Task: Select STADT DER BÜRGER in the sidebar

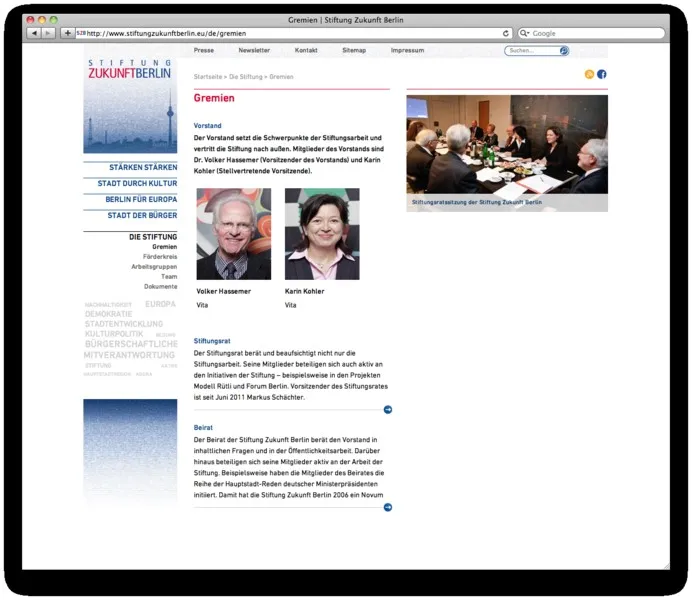Action: coord(142,215)
